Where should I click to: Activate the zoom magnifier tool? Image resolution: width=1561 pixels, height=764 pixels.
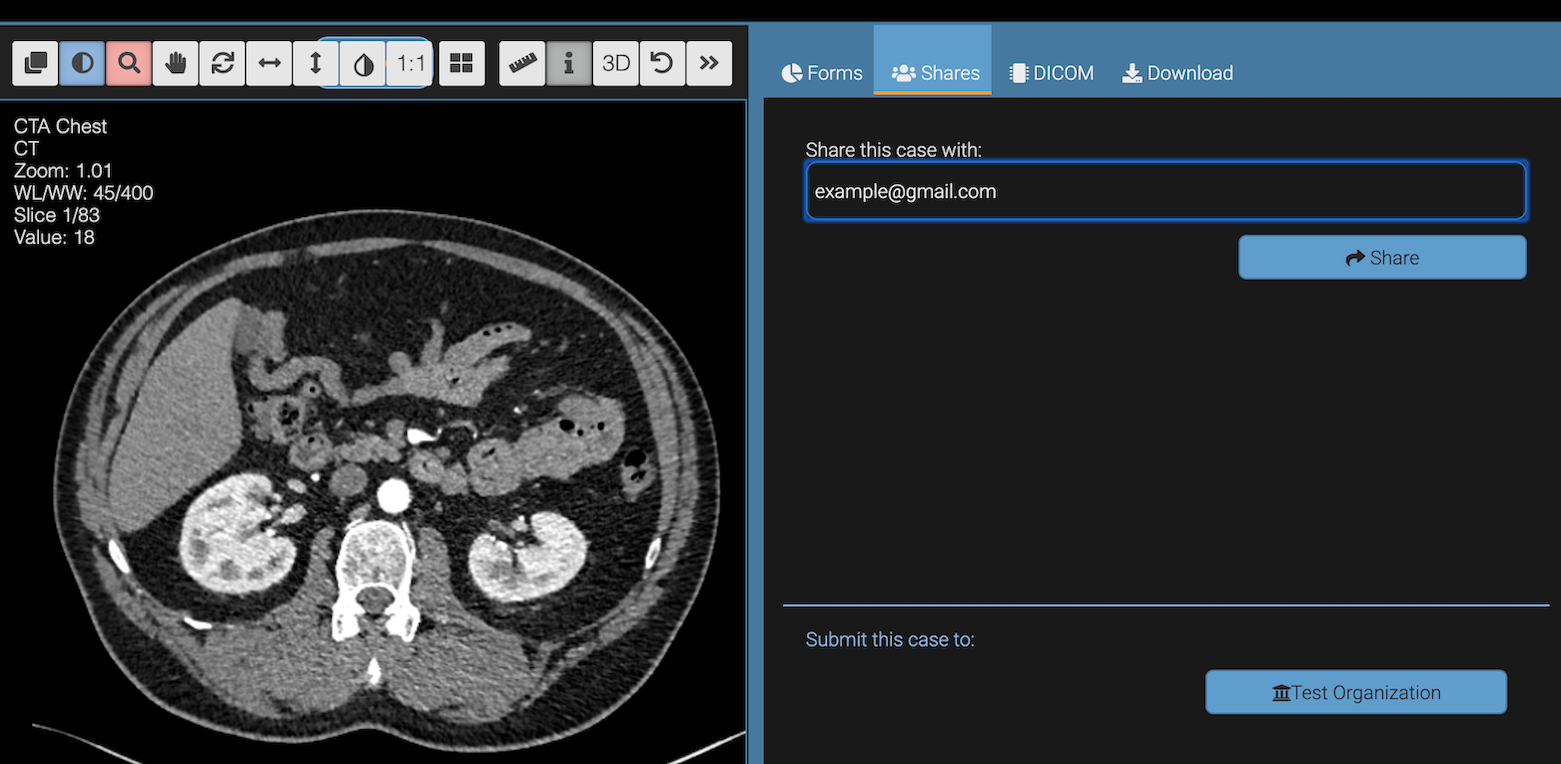(x=129, y=63)
